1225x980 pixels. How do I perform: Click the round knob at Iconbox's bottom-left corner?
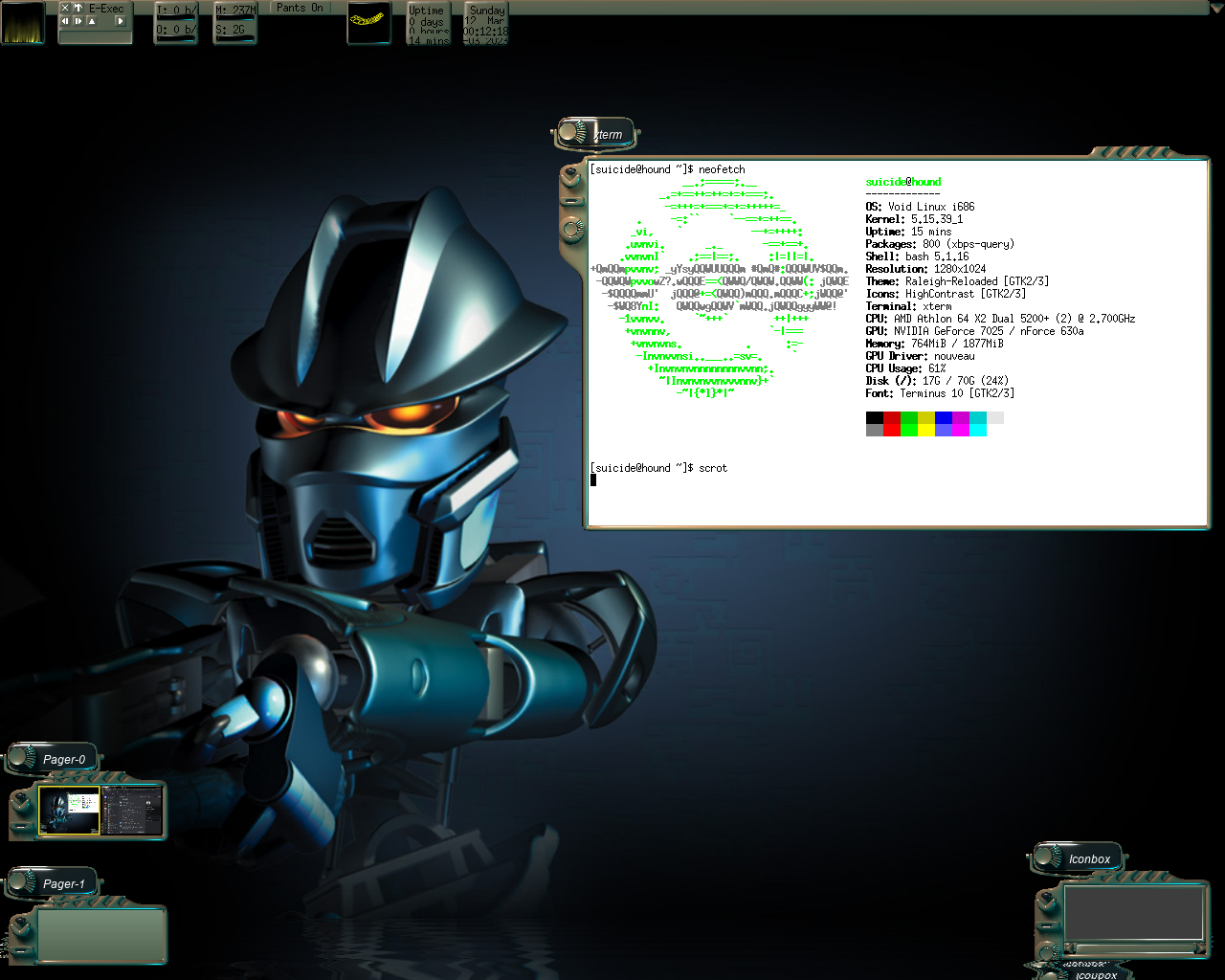pyautogui.click(x=1050, y=950)
